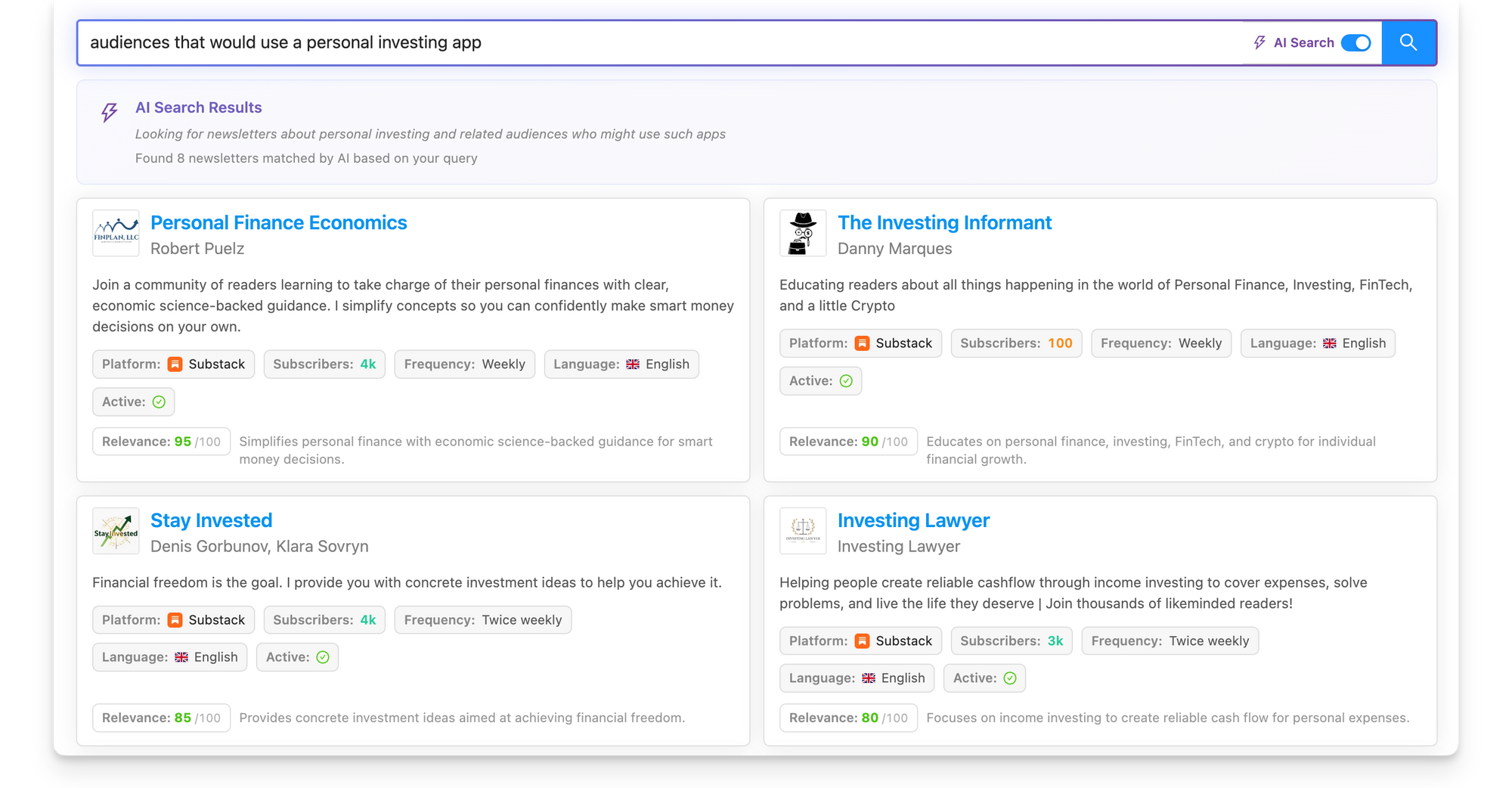Viewport: 1512px width, 788px height.
Task: Click the Relevance 95/100 score badge
Action: coord(161,441)
